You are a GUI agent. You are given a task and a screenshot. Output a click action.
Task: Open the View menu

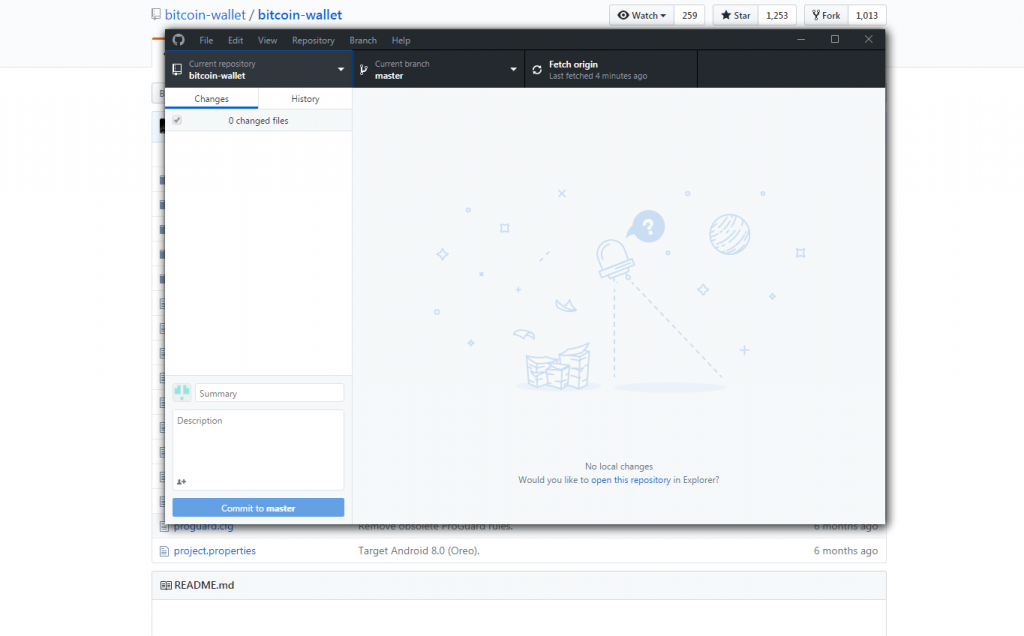coord(267,40)
